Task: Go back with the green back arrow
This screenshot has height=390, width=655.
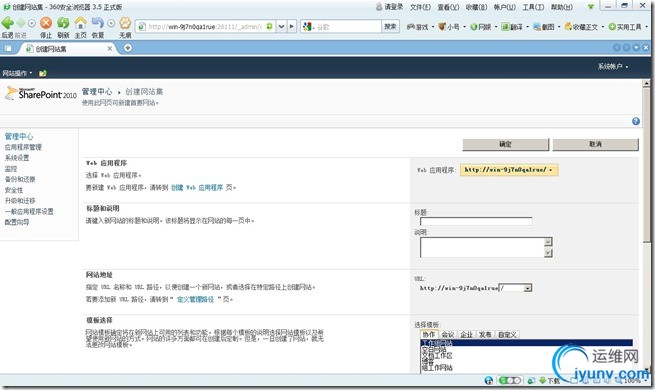Action: coord(8,23)
